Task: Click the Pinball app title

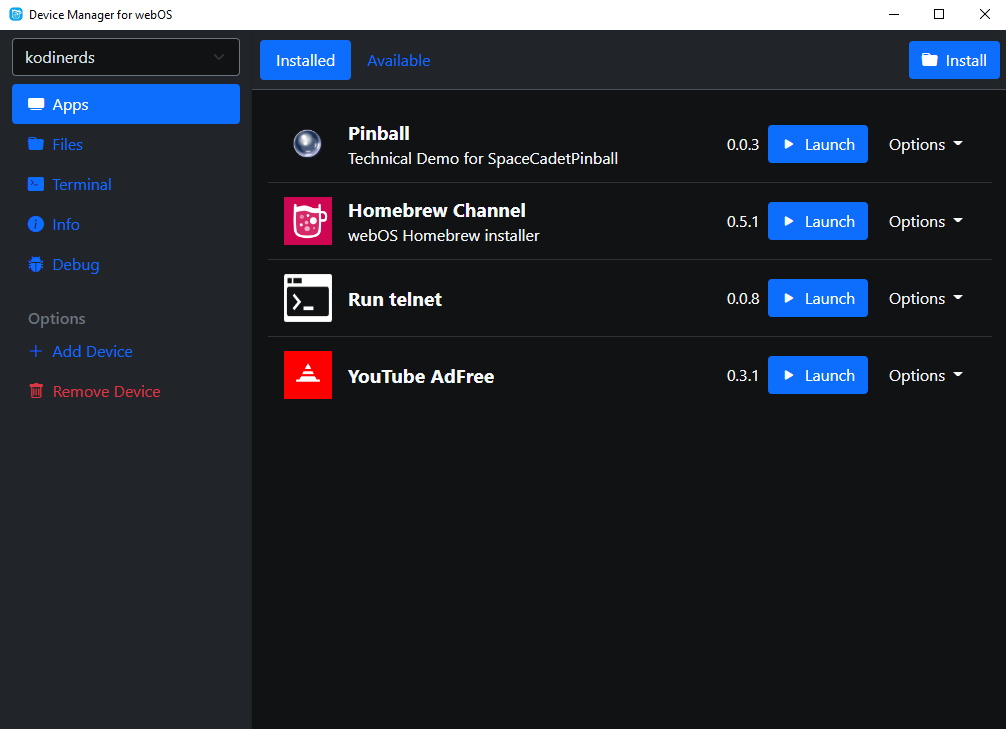Action: coord(379,133)
